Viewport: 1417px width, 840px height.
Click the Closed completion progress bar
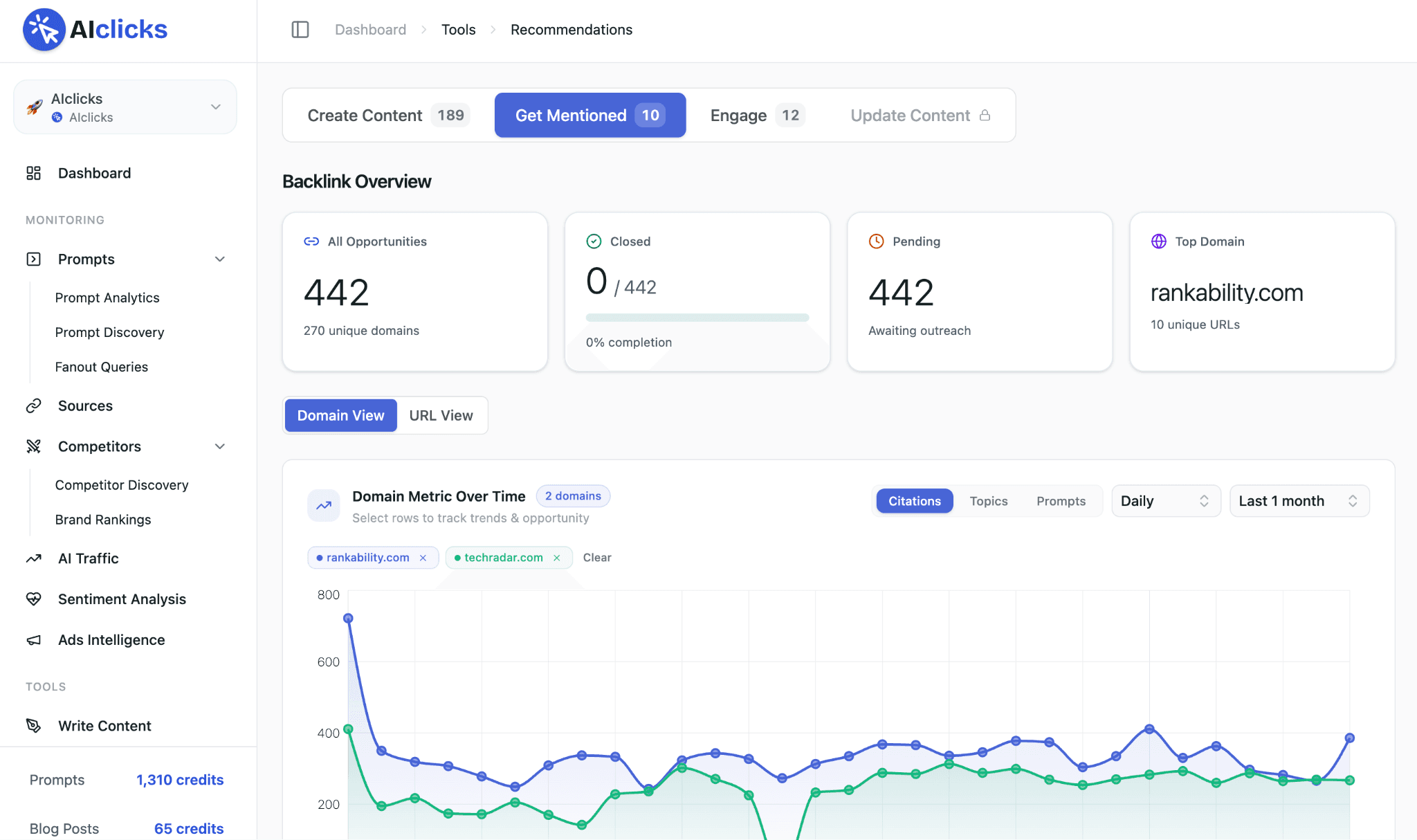[697, 318]
